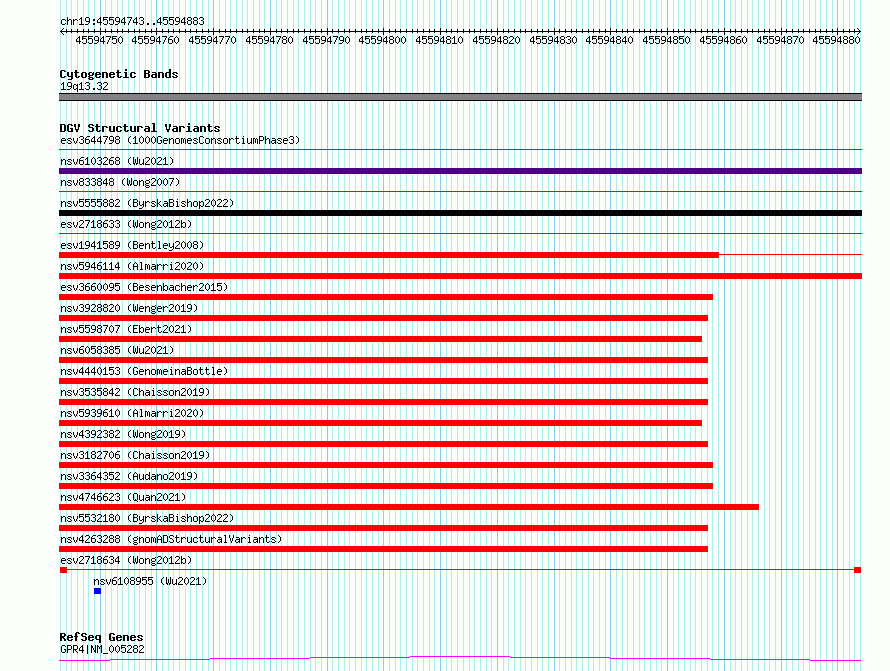Select the red bar under nsv4746623 (Quan2021)

coord(409,507)
